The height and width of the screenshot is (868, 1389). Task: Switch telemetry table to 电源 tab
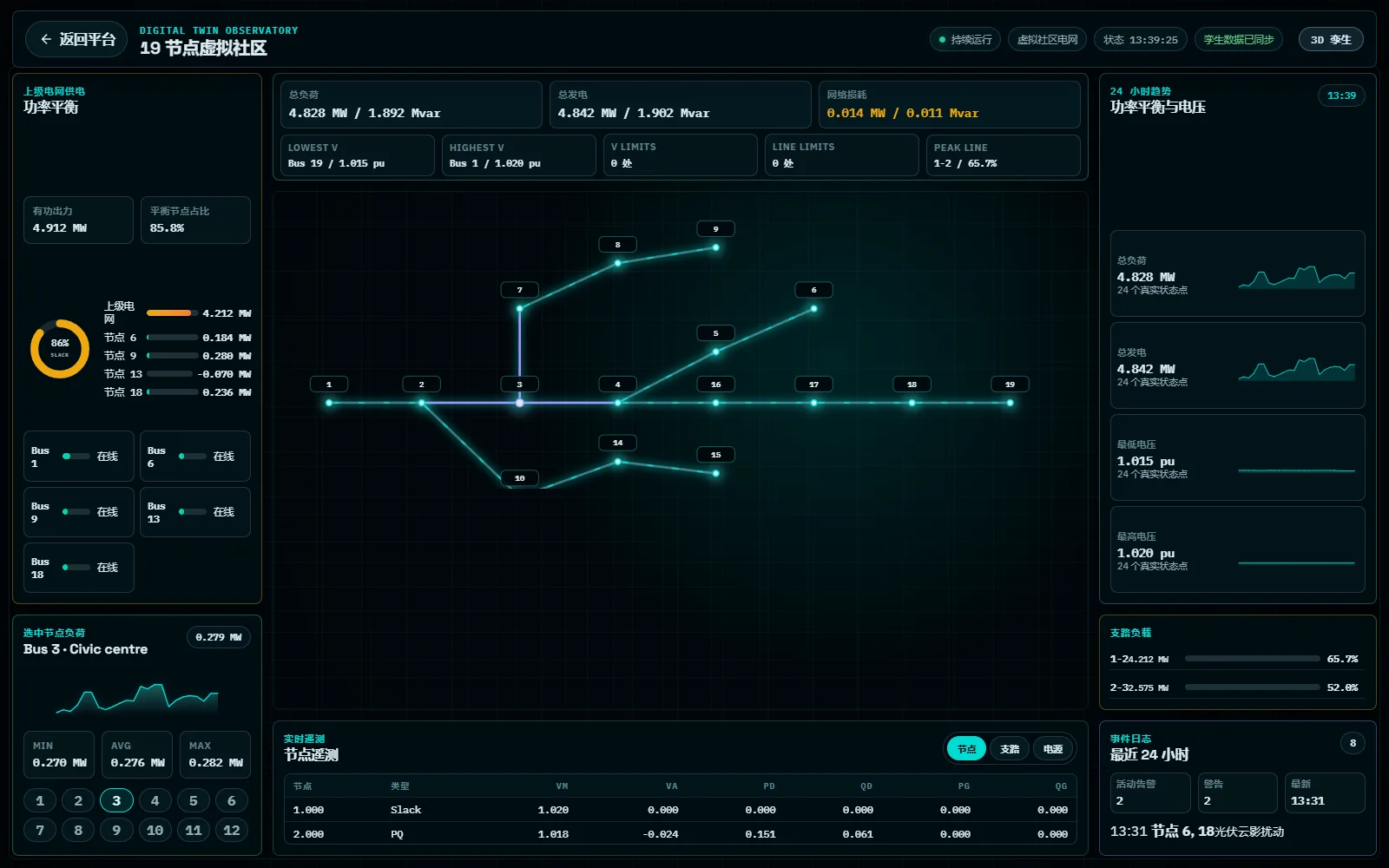click(1053, 748)
